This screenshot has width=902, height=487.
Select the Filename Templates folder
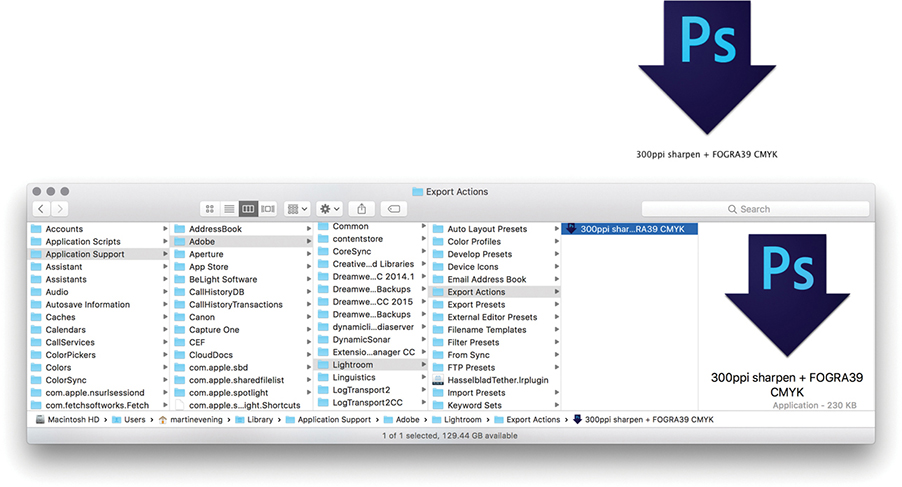[495, 329]
